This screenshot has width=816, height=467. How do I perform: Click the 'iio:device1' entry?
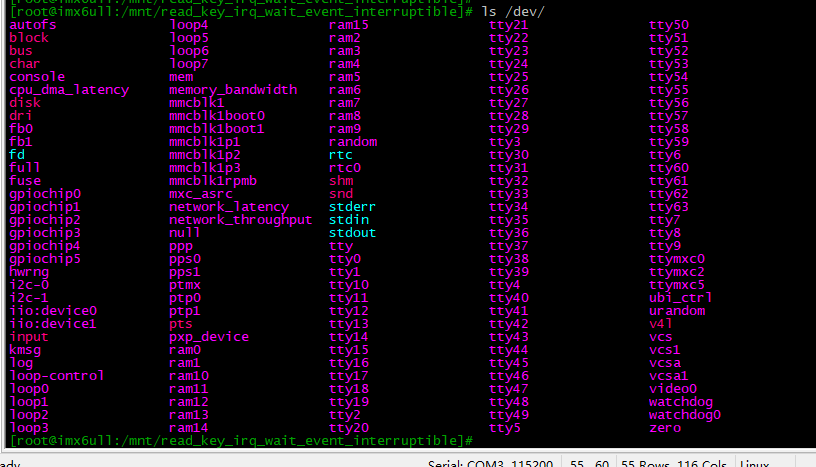click(x=53, y=324)
